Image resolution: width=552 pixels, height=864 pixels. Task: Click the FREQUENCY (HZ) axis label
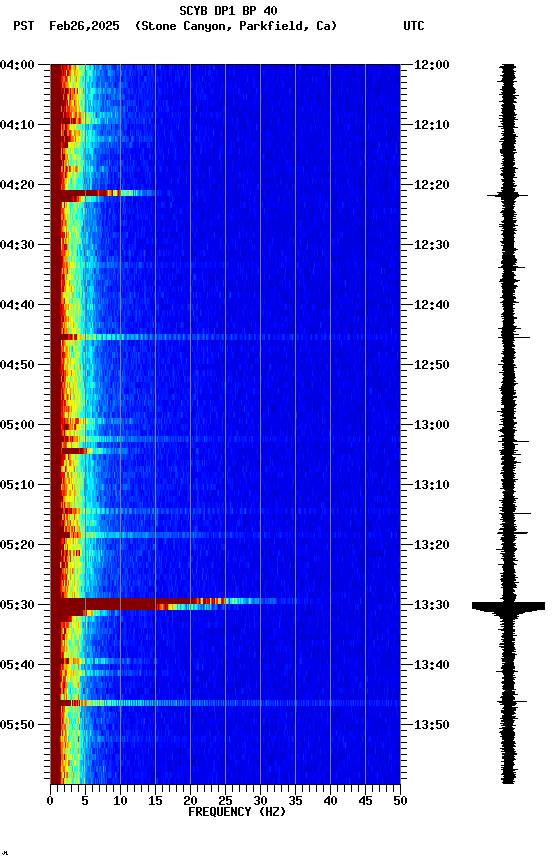(x=237, y=813)
